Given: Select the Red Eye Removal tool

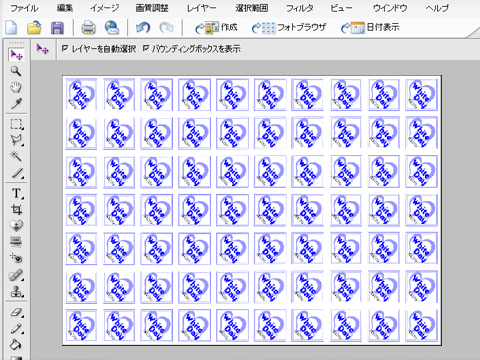Looking at the screenshot, I should [16, 258].
